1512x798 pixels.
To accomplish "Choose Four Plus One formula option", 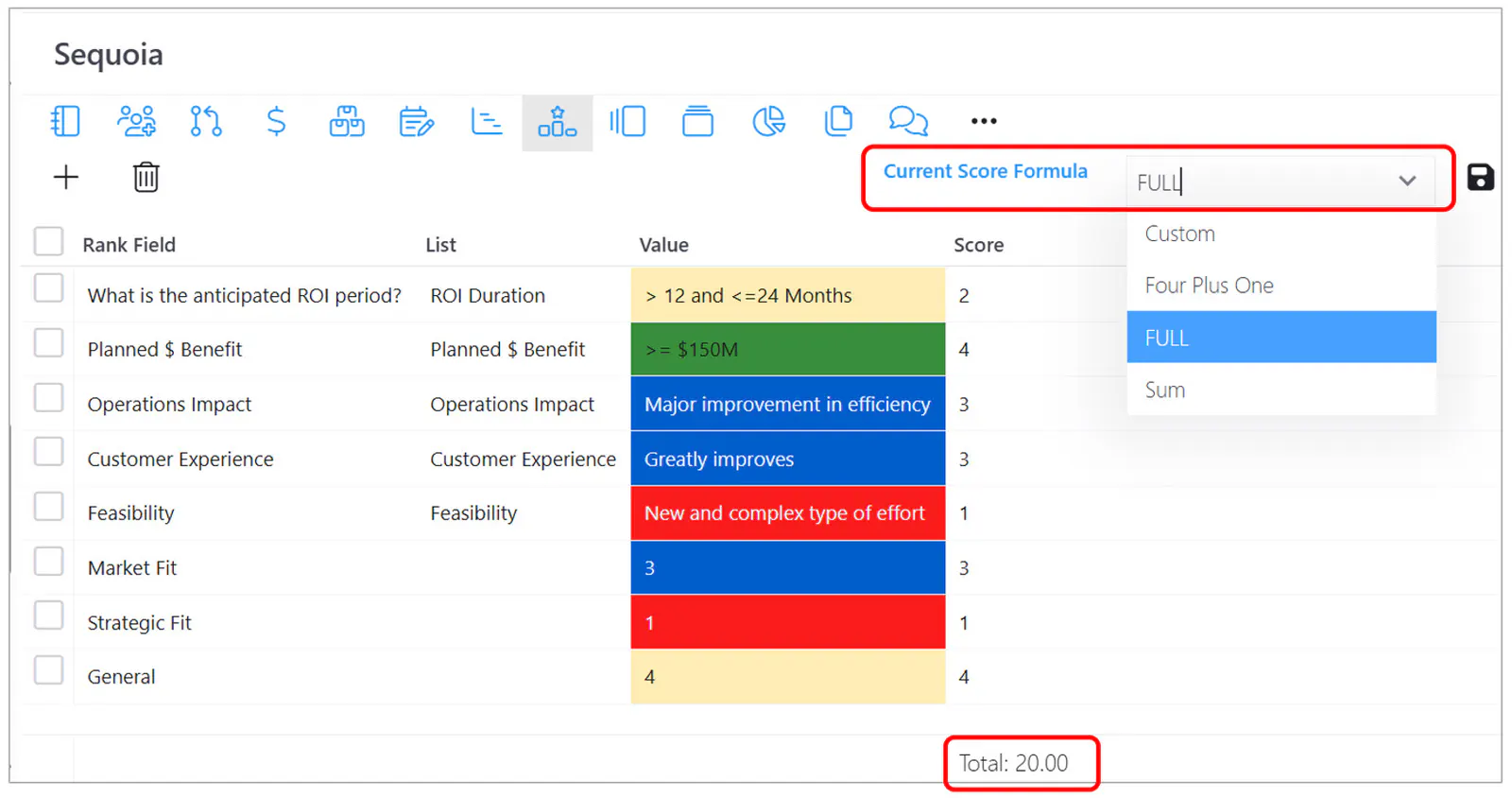I will 1281,286.
